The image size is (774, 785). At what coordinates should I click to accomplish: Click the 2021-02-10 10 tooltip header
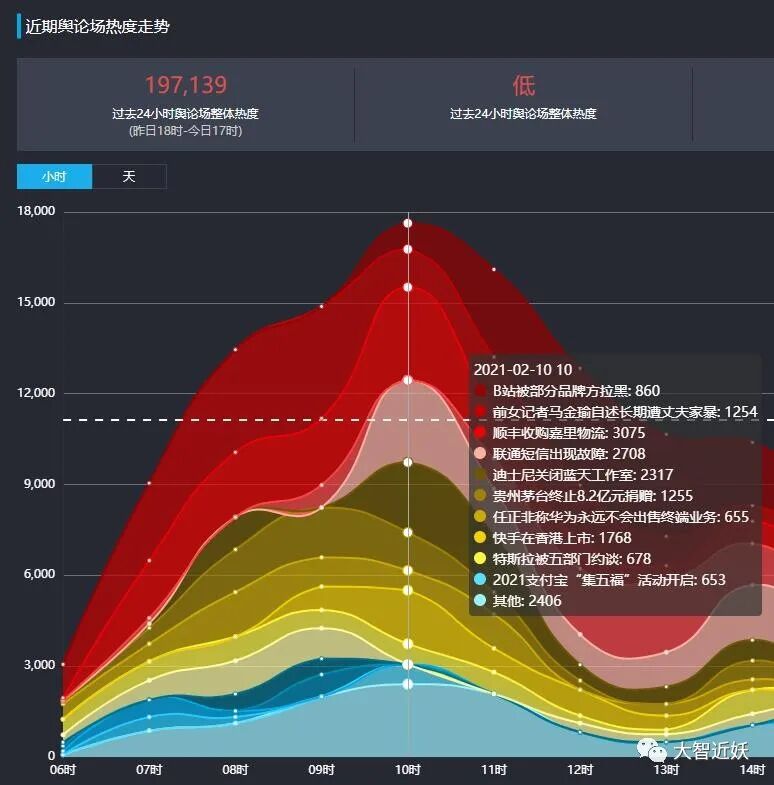[x=523, y=370]
